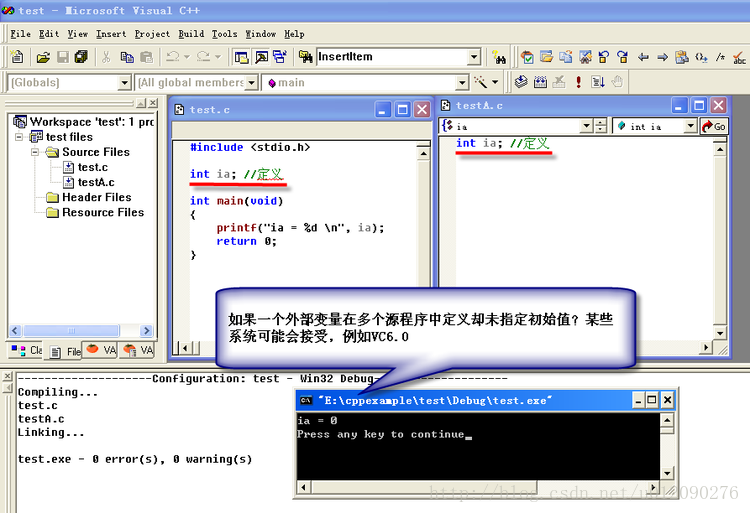This screenshot has width=750, height=513.
Task: Open the Redo history dropdown arrow
Action: pyautogui.click(x=218, y=57)
